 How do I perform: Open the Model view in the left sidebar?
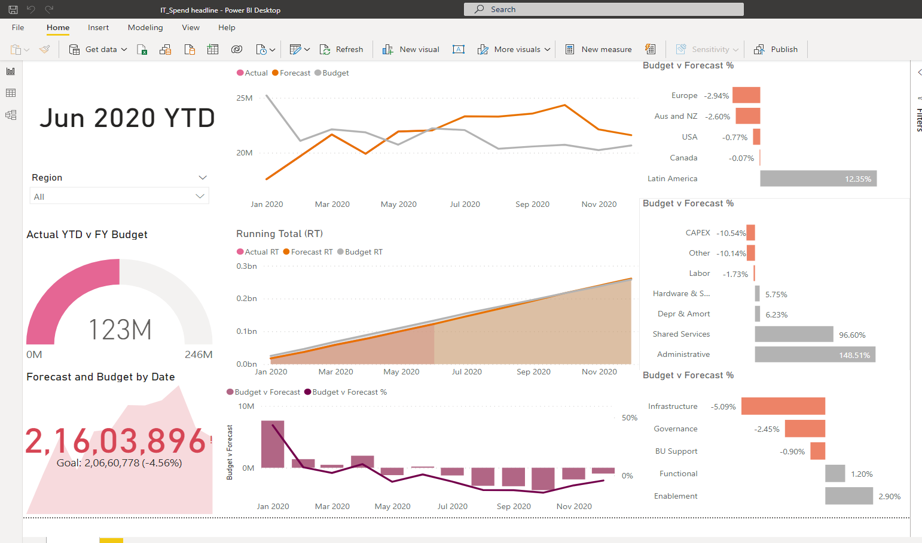[11, 115]
